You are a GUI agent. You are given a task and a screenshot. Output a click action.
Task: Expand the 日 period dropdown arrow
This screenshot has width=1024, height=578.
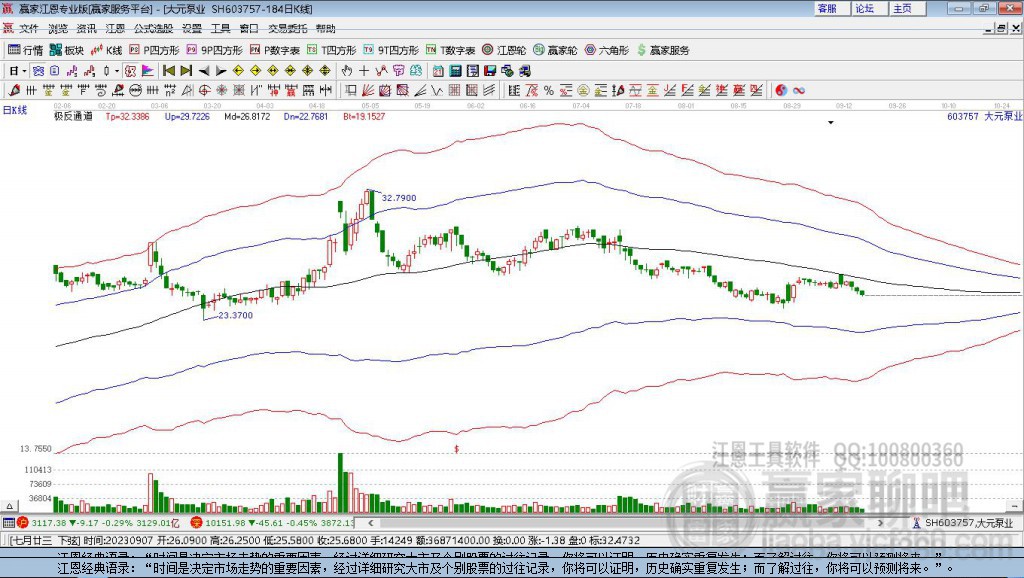26,71
